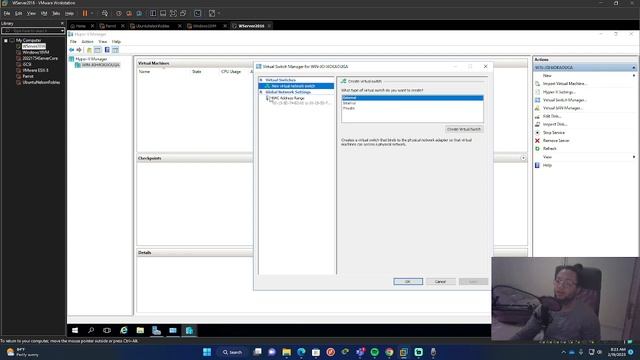
Task: Open File Explorer from host taskbar
Action: [287, 352]
